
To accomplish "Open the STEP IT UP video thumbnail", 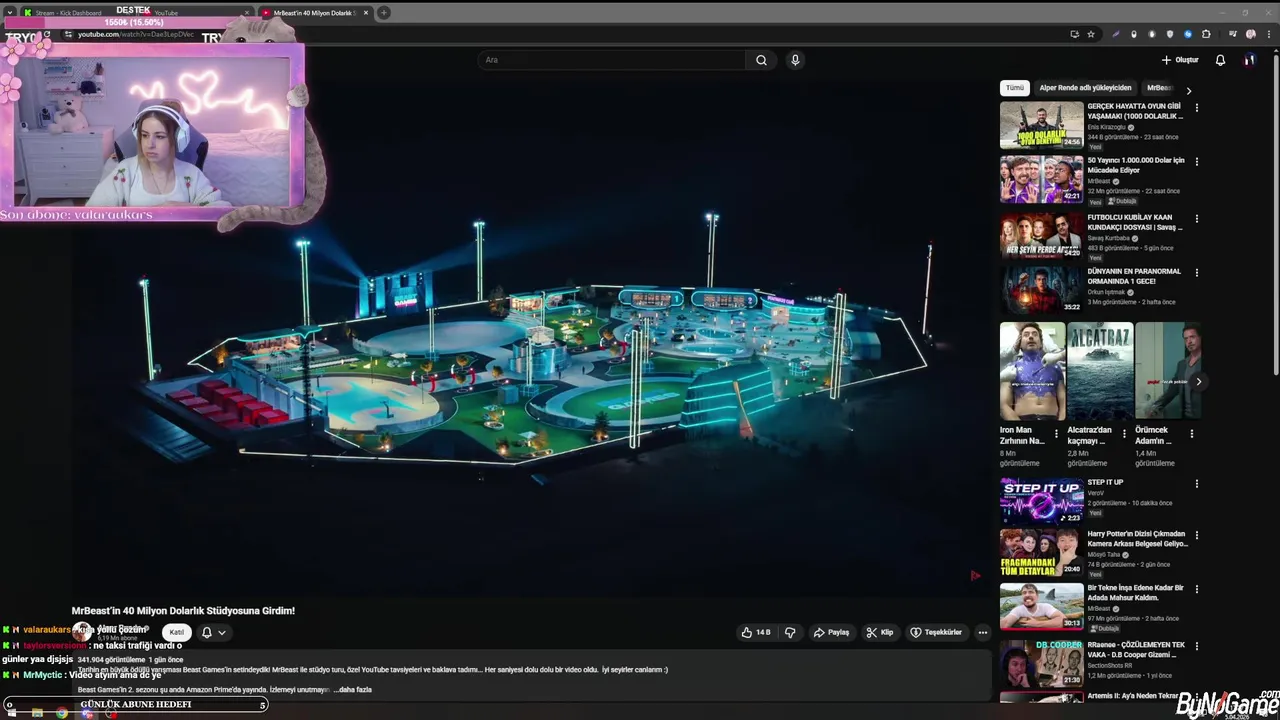I will click(1041, 501).
